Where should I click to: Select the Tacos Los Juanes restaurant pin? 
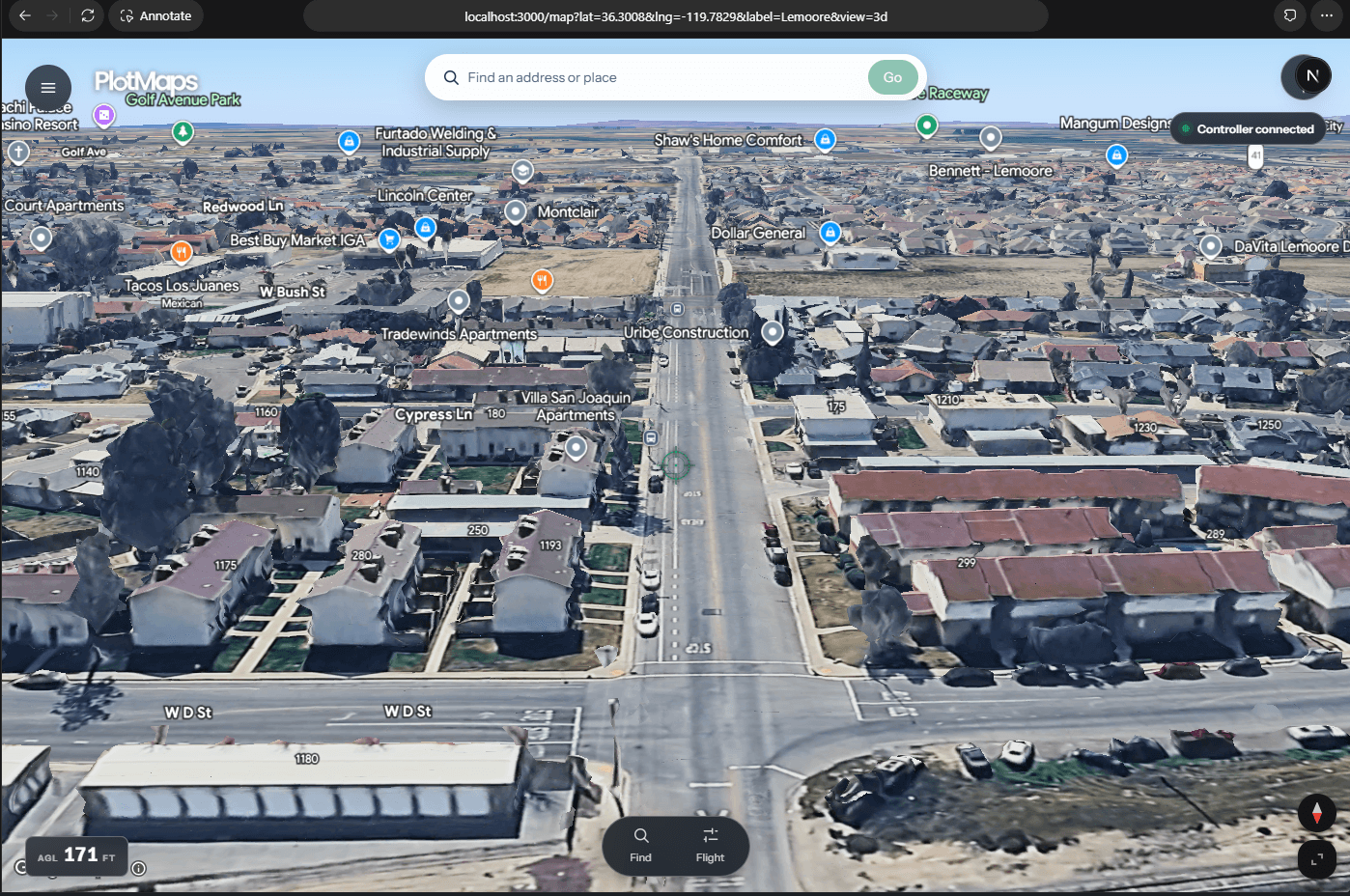point(182,252)
